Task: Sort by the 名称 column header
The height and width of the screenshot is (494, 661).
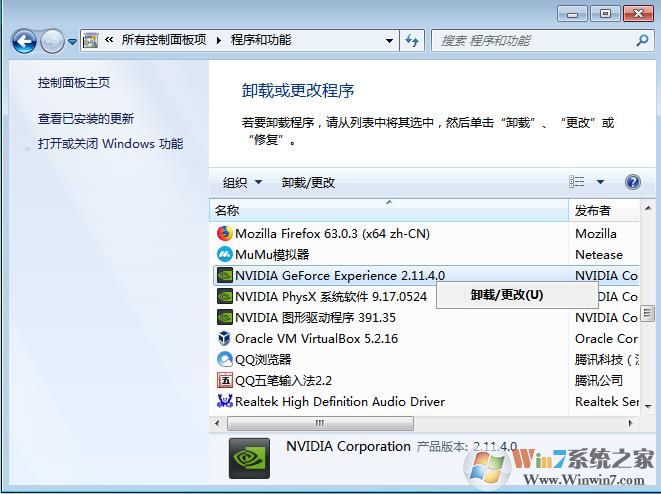Action: 389,210
